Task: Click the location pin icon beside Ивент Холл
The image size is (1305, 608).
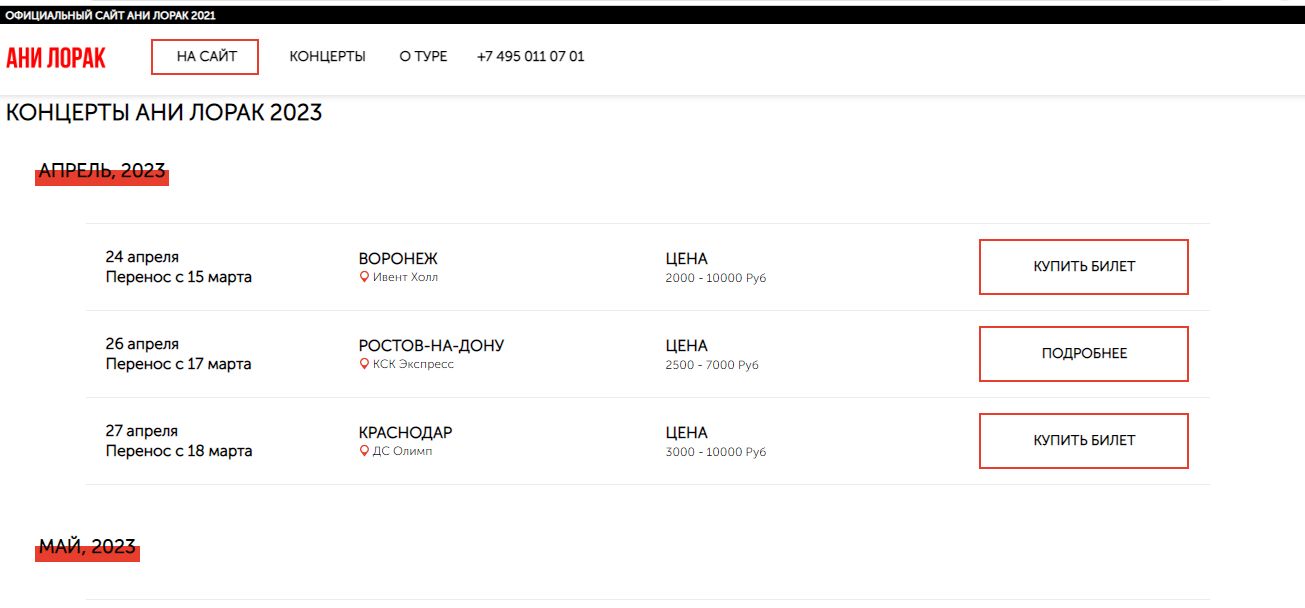Action: 365,277
